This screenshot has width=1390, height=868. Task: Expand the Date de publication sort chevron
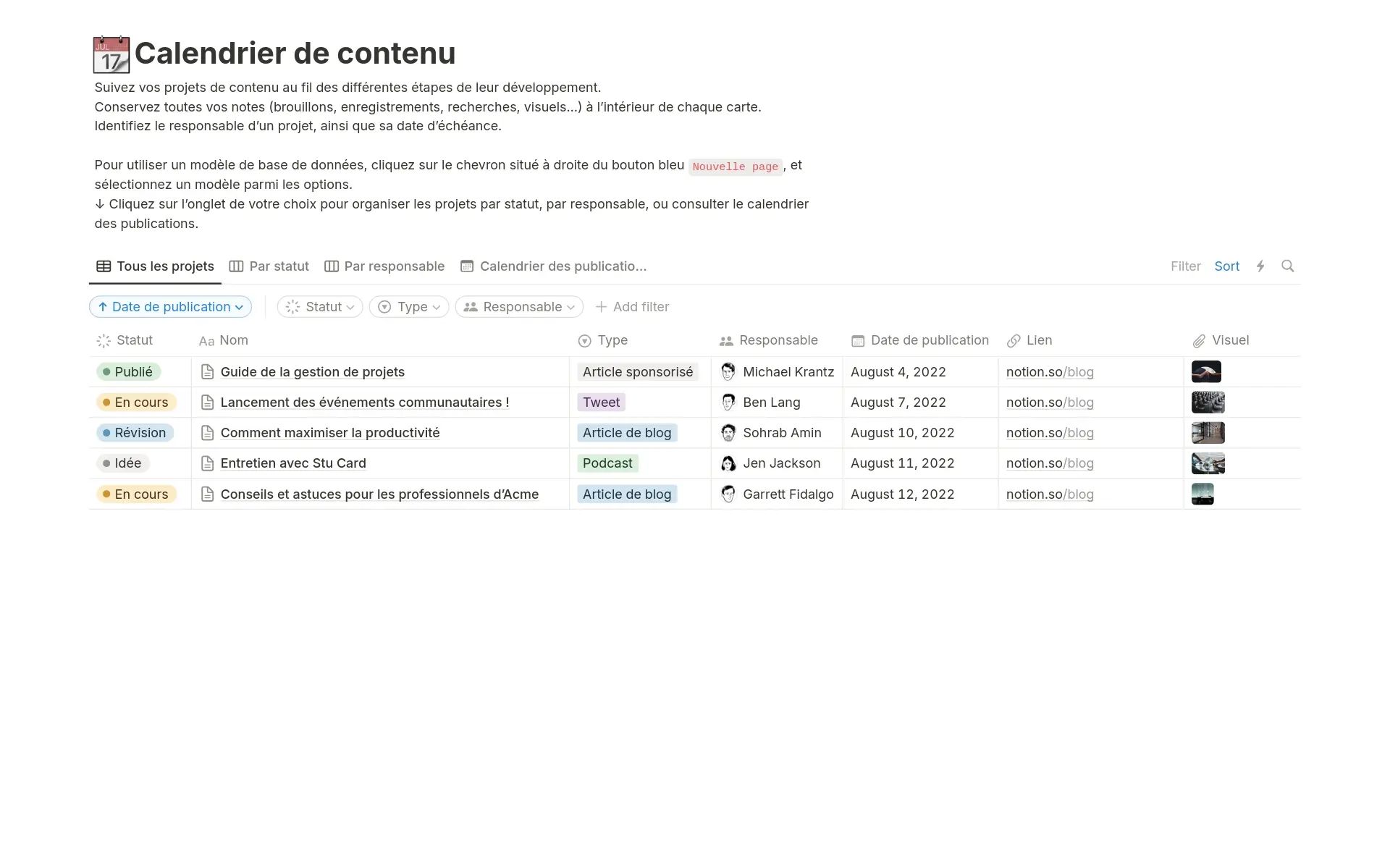240,306
